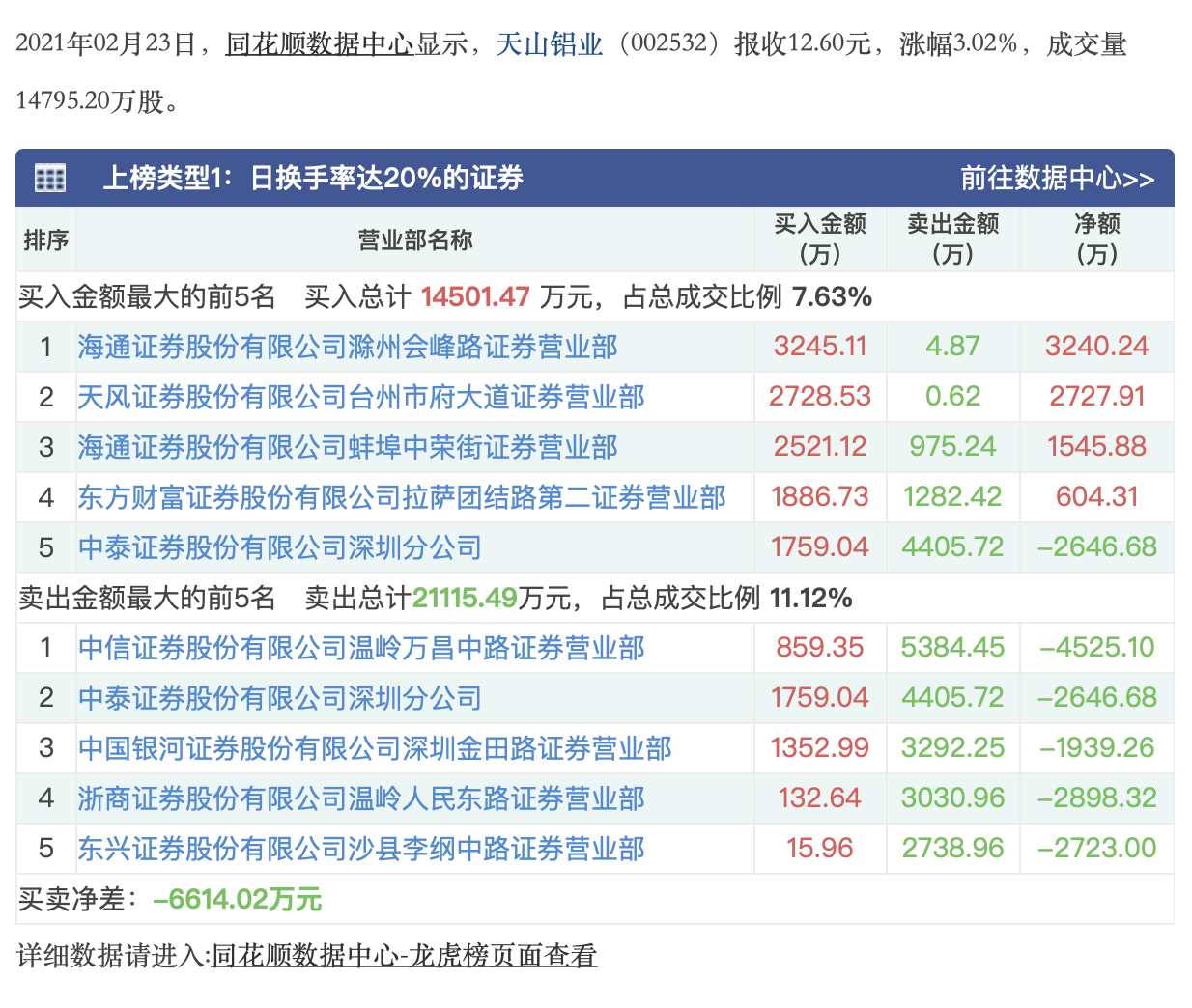Select buy amount 2521.12

click(x=820, y=447)
